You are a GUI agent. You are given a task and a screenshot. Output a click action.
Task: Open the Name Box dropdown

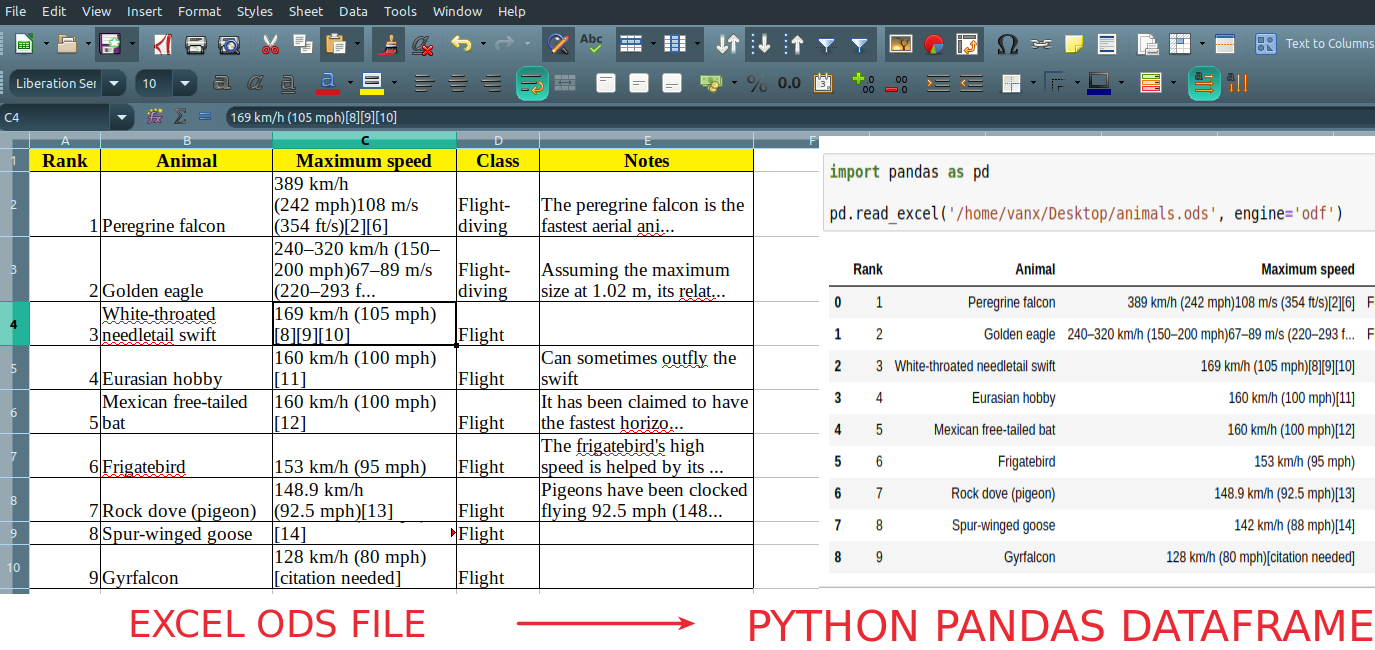pos(122,117)
